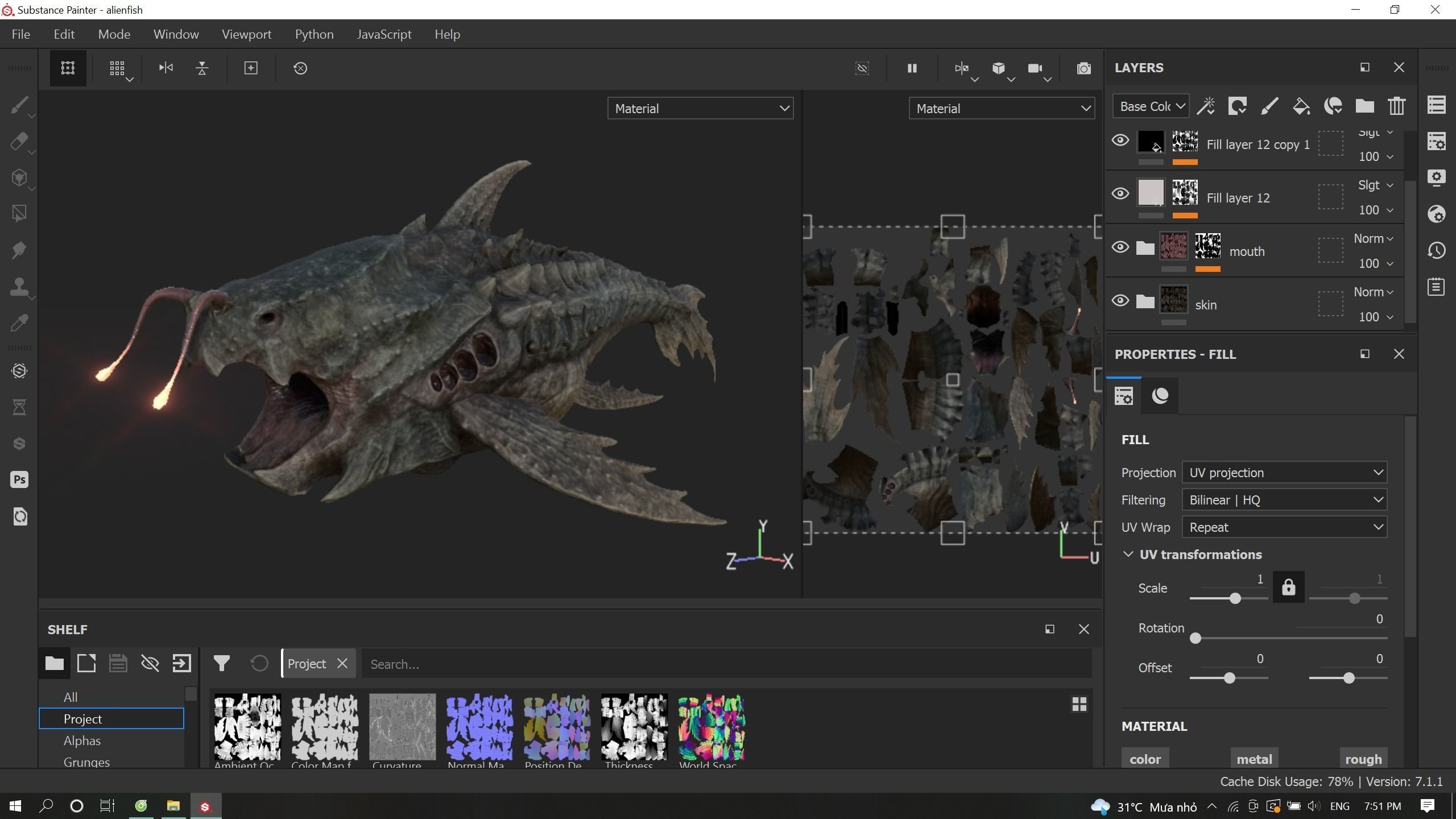Open the Filtering Bilinear HQ dropdown
This screenshot has height=819, width=1456.
1284,500
